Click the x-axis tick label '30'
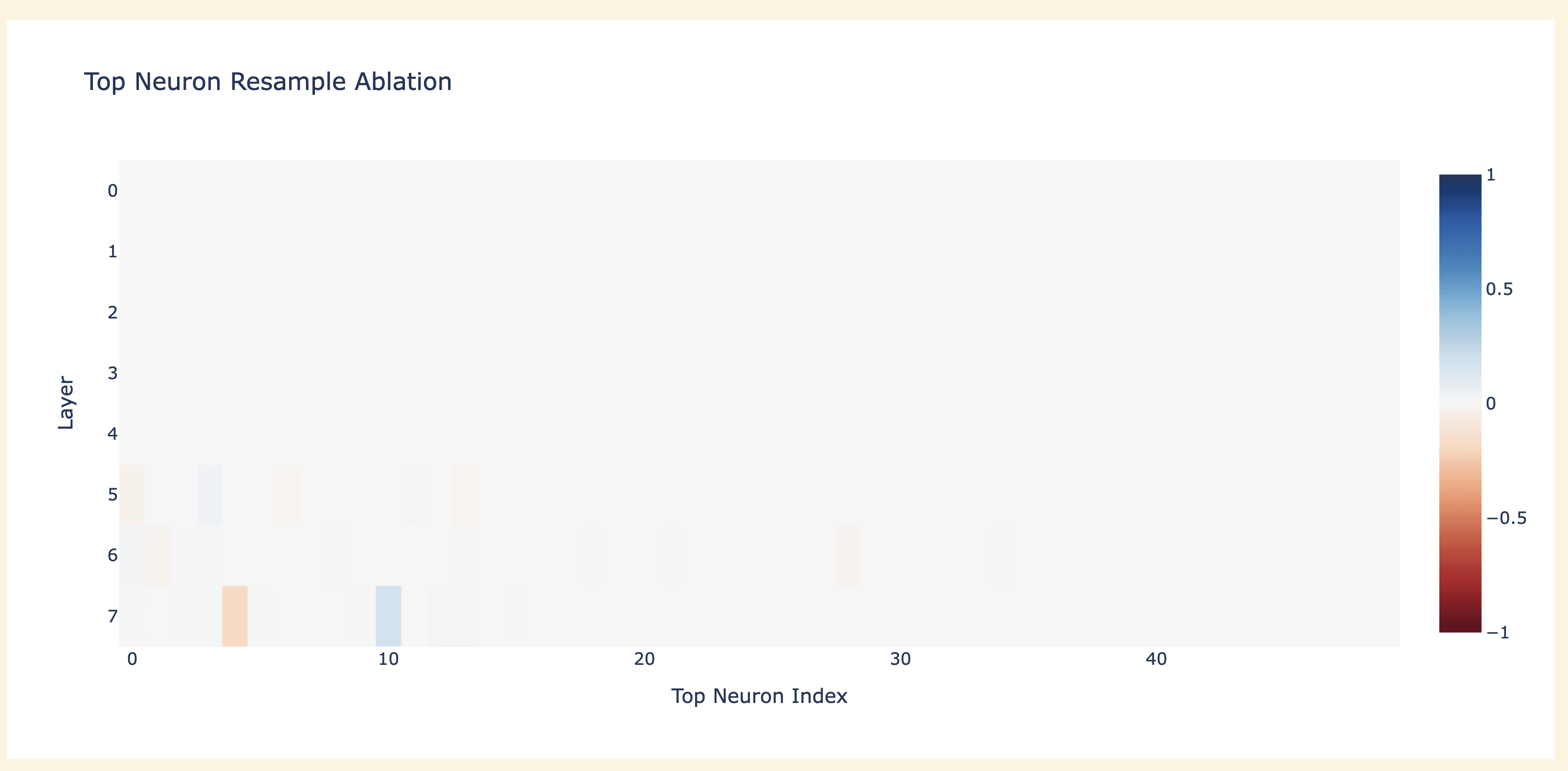The height and width of the screenshot is (771, 1568). click(x=900, y=659)
